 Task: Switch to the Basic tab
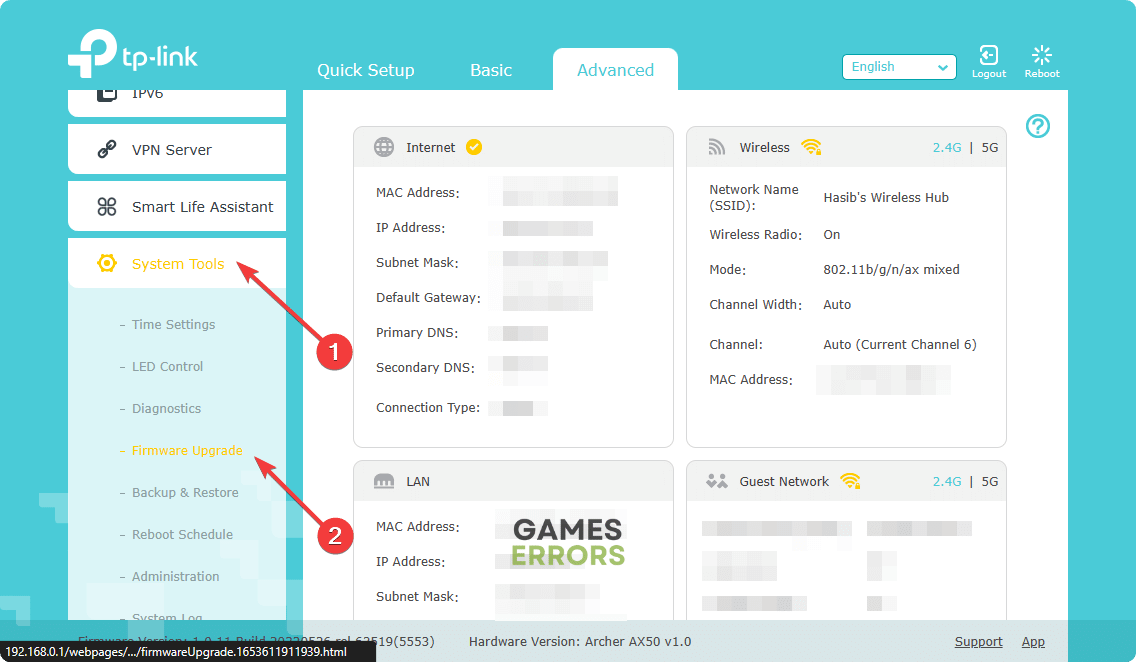491,70
